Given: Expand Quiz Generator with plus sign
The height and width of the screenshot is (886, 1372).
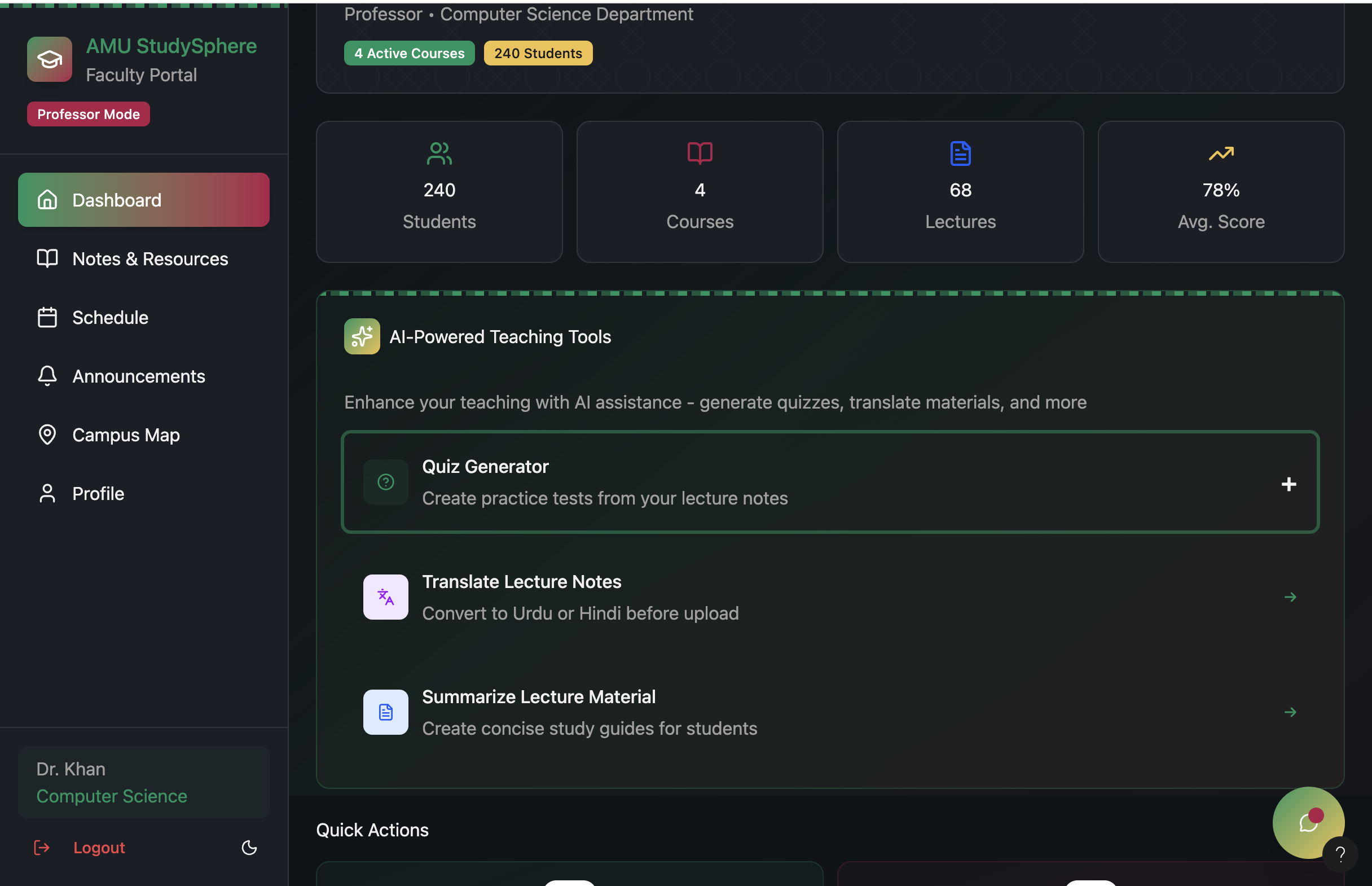Looking at the screenshot, I should click(1289, 484).
